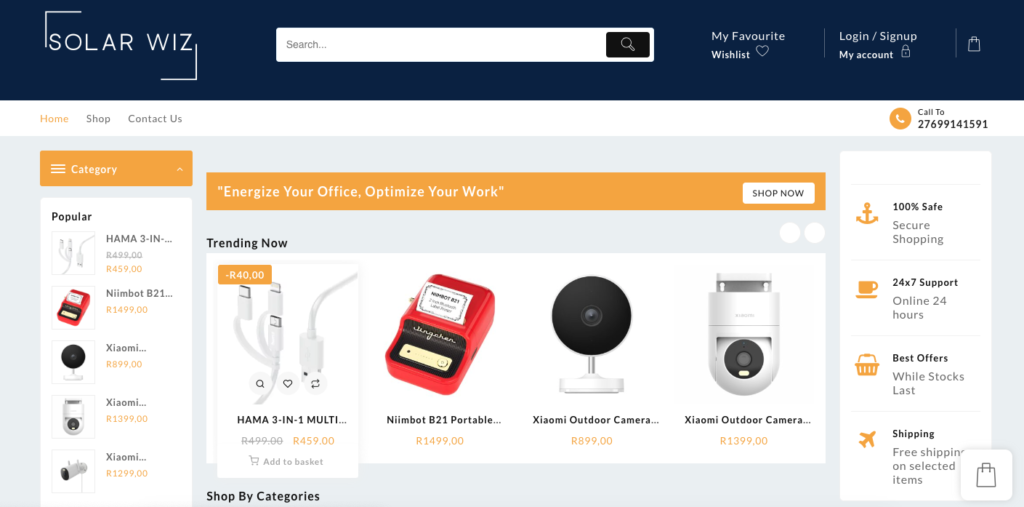Add HAMA cable to basket
Screen dimensions: 1024x507
point(286,461)
